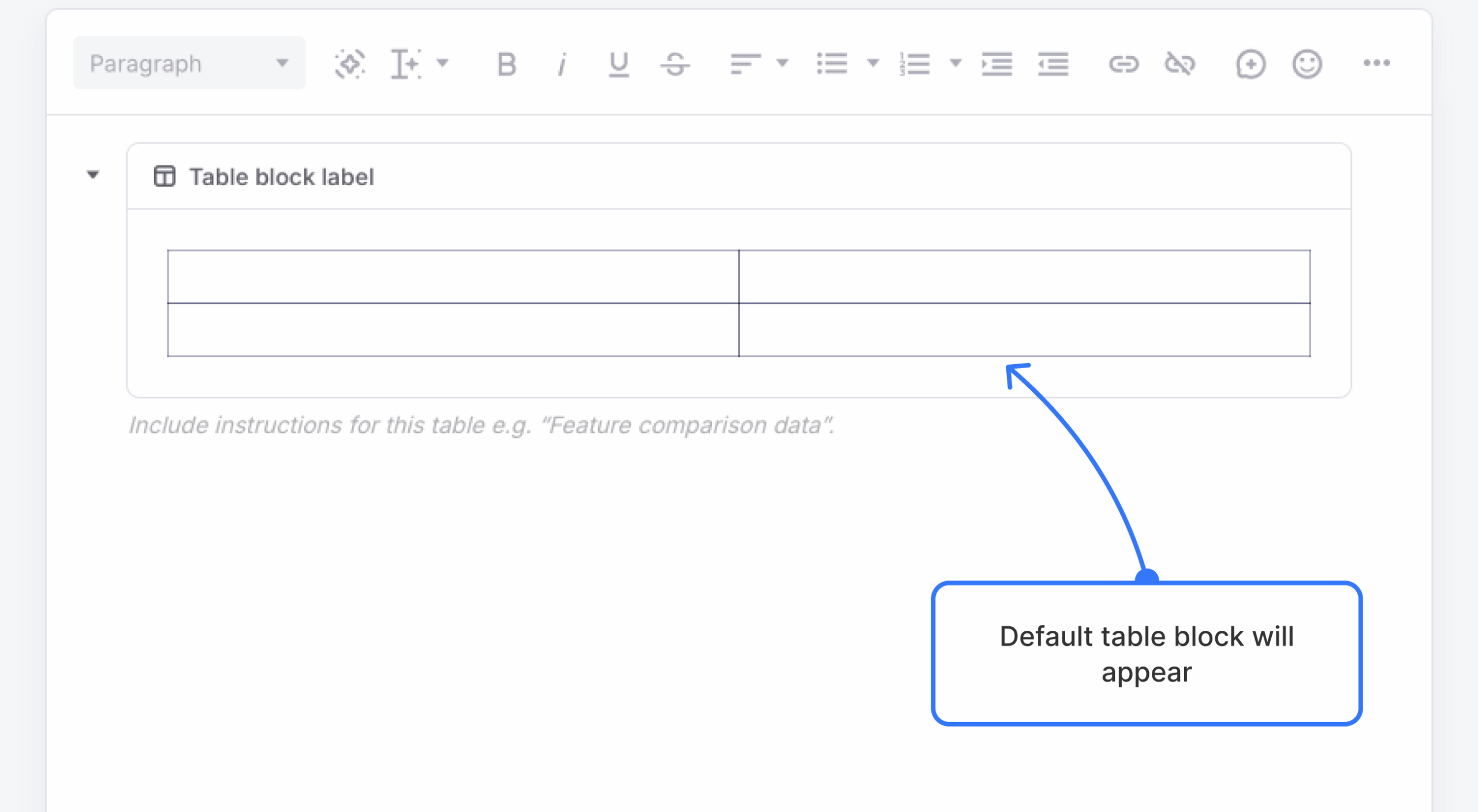The width and height of the screenshot is (1478, 812).
Task: Open the text alignment dropdown arrow
Action: pos(782,65)
